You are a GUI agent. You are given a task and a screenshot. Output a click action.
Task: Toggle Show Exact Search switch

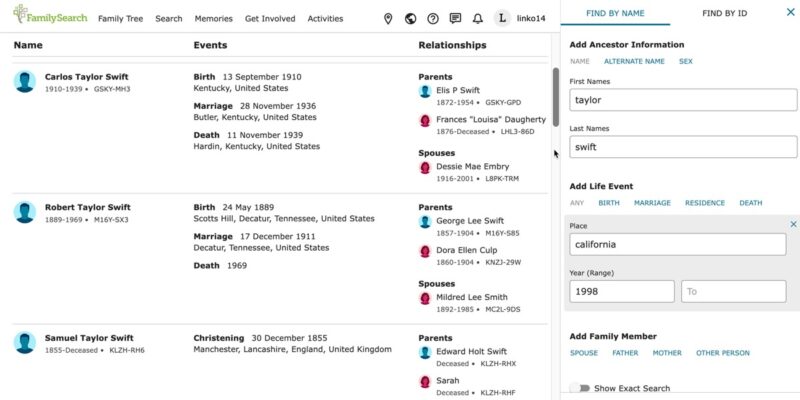point(579,388)
